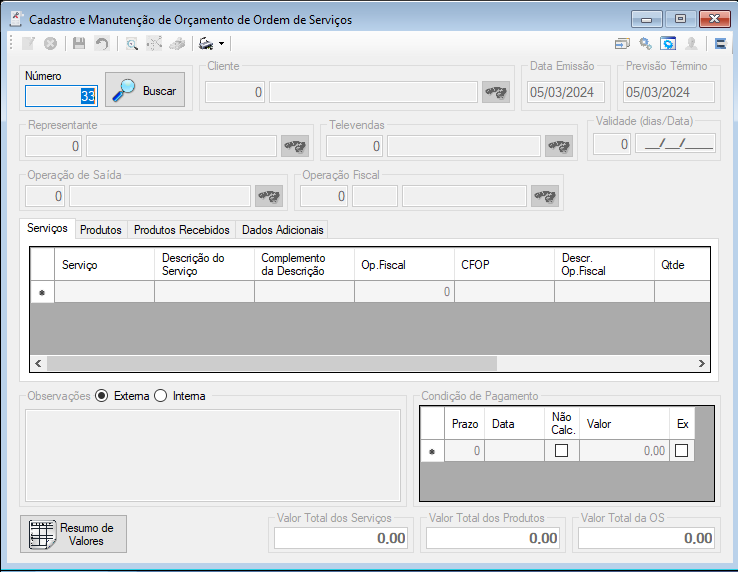Open the Televendas lookup binoculars icon
Image resolution: width=738 pixels, height=572 pixels.
tap(559, 146)
